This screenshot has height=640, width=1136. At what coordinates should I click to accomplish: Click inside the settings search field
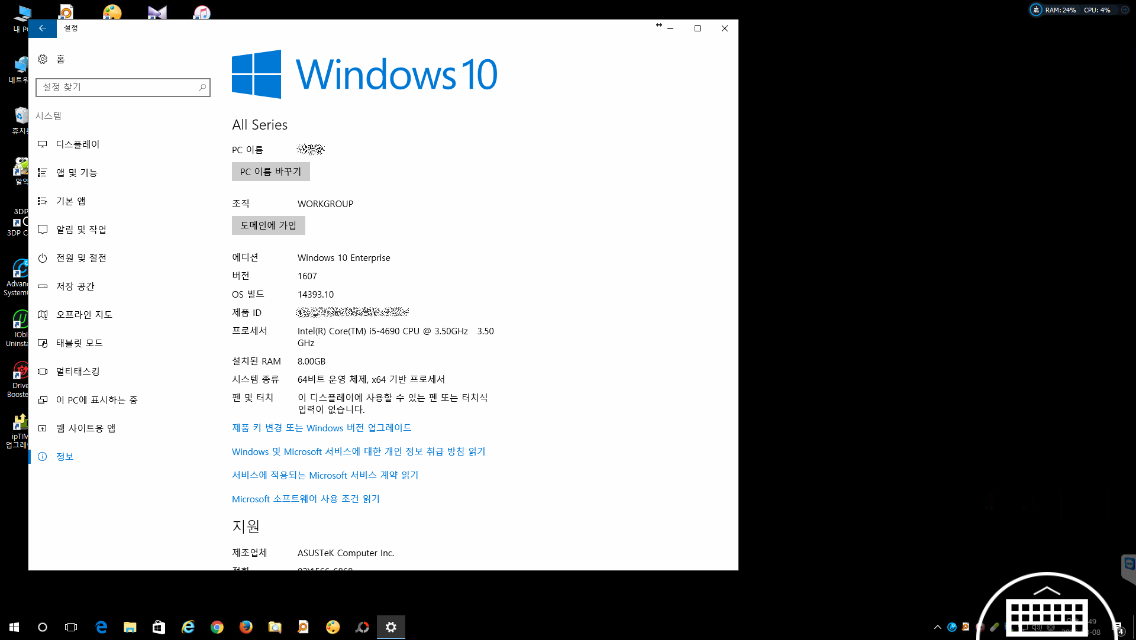pos(115,88)
